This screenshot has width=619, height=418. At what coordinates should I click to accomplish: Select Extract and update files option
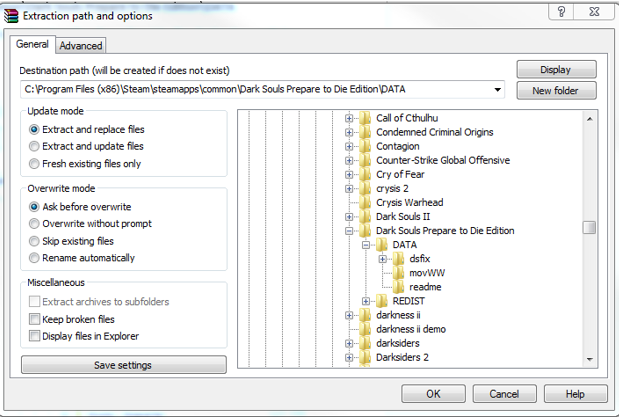(35, 147)
